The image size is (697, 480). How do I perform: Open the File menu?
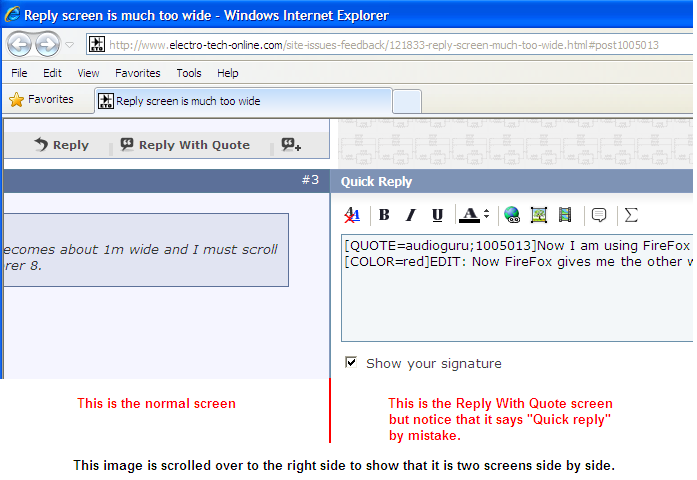[x=19, y=73]
